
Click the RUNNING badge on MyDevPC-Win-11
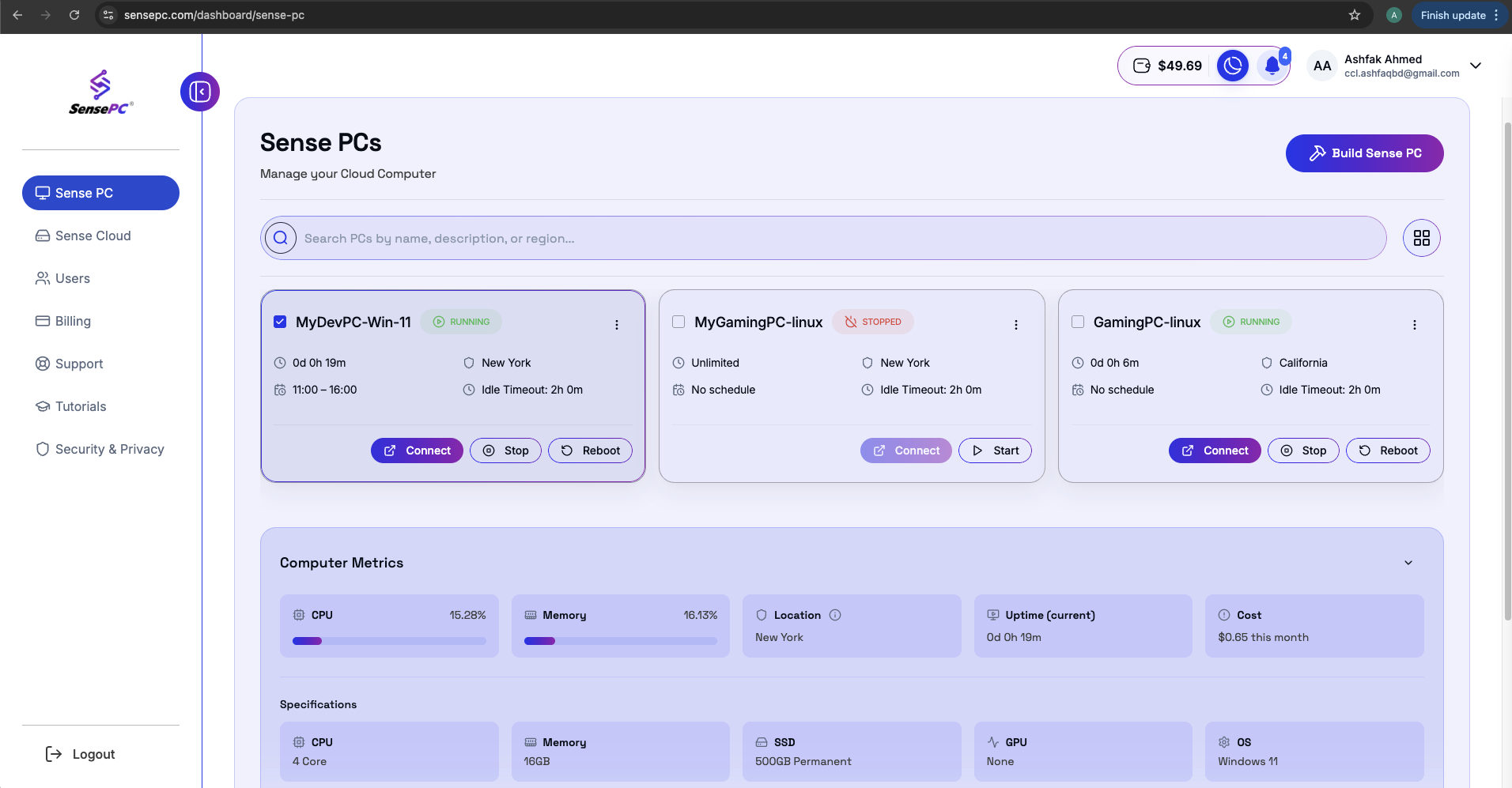(x=461, y=322)
